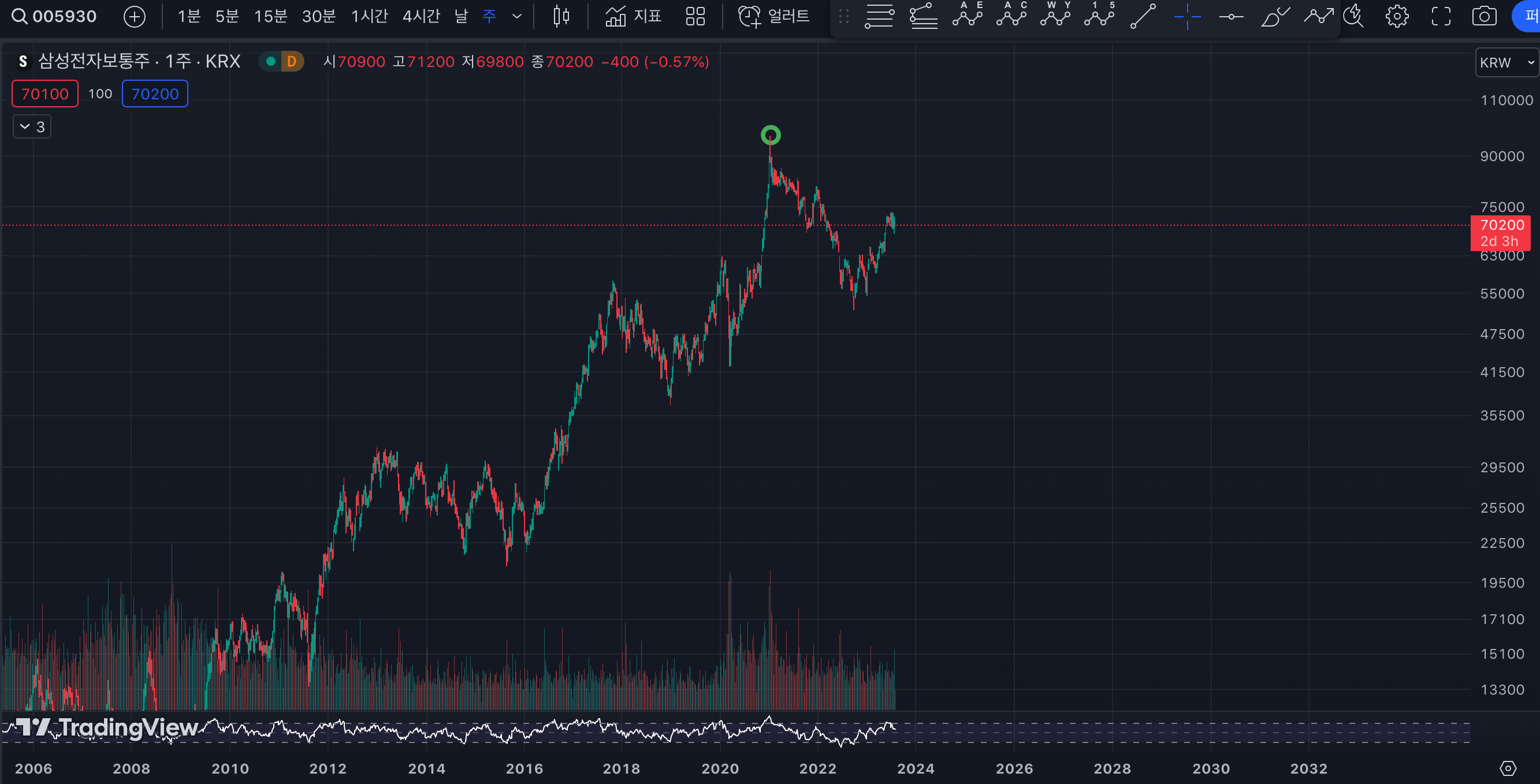
Task: Click the 시70900 open value in legend
Action: tap(354, 62)
